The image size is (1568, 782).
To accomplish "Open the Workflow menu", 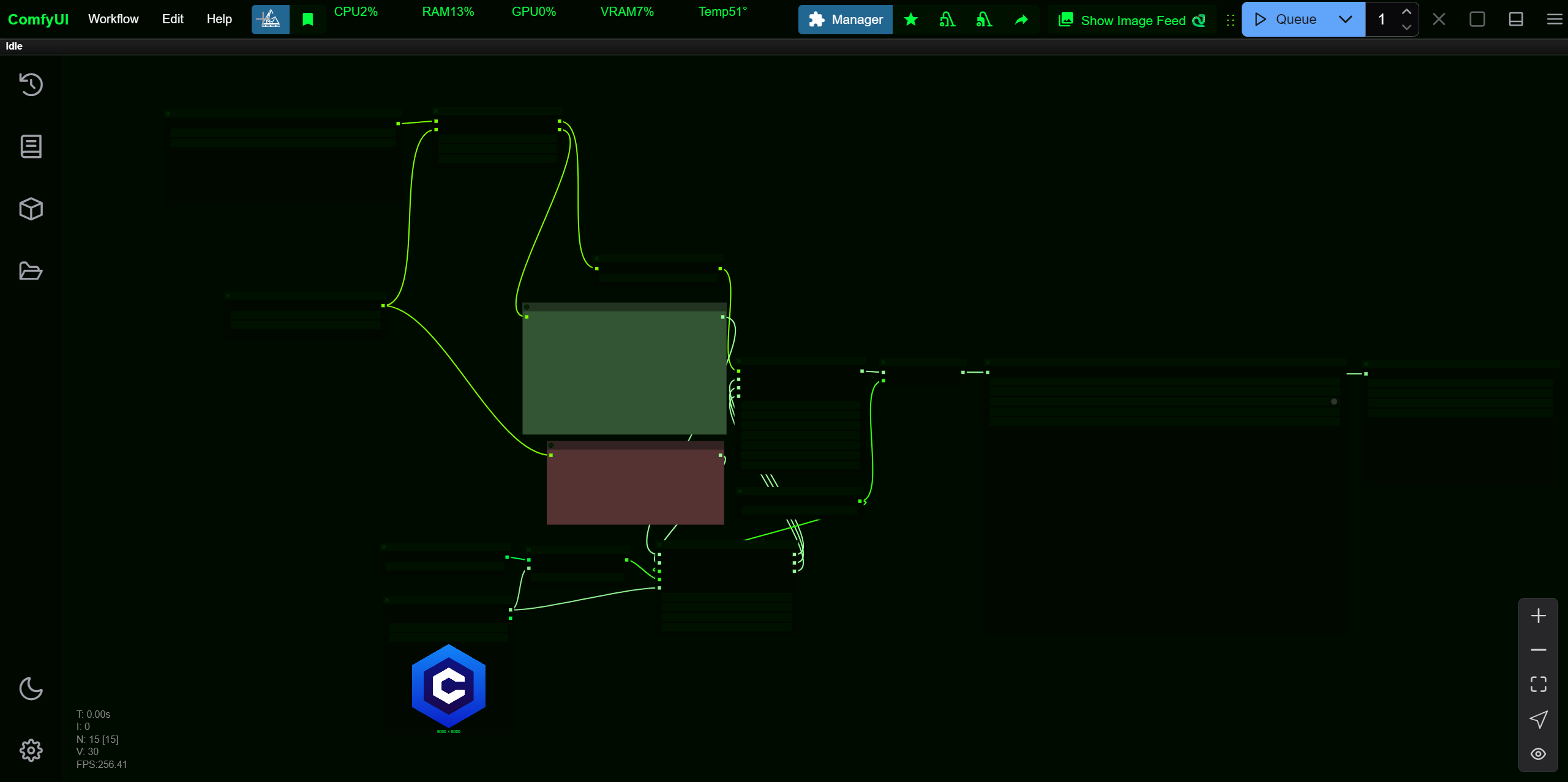I will pos(113,19).
